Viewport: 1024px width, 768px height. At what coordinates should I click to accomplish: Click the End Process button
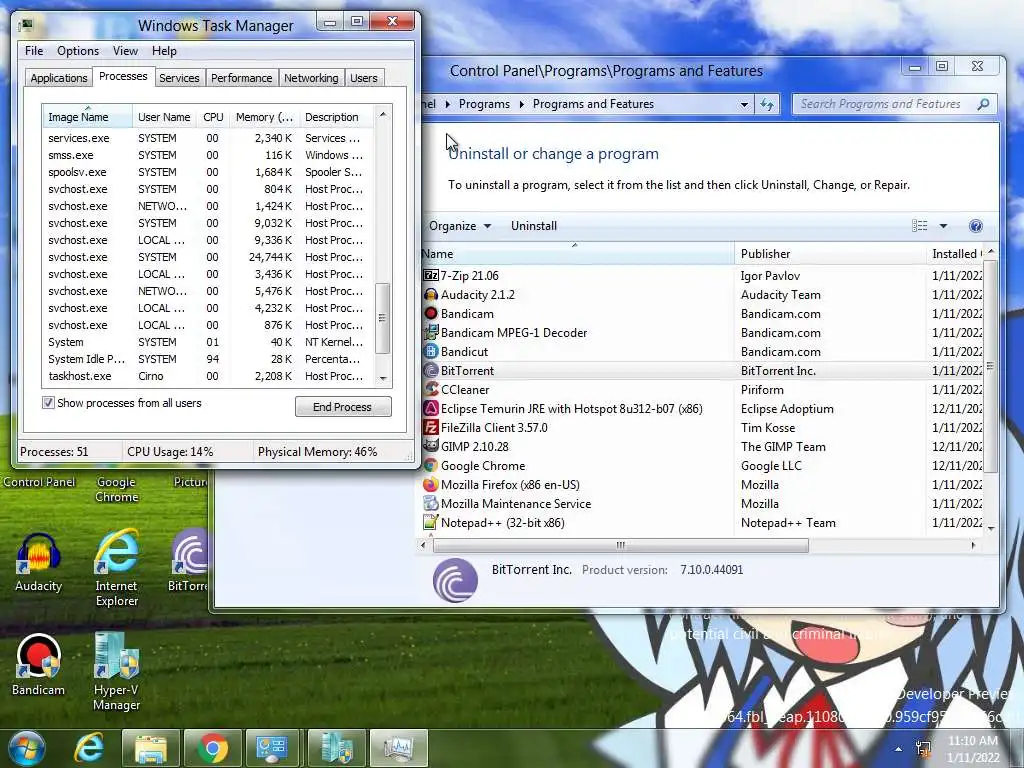point(343,407)
